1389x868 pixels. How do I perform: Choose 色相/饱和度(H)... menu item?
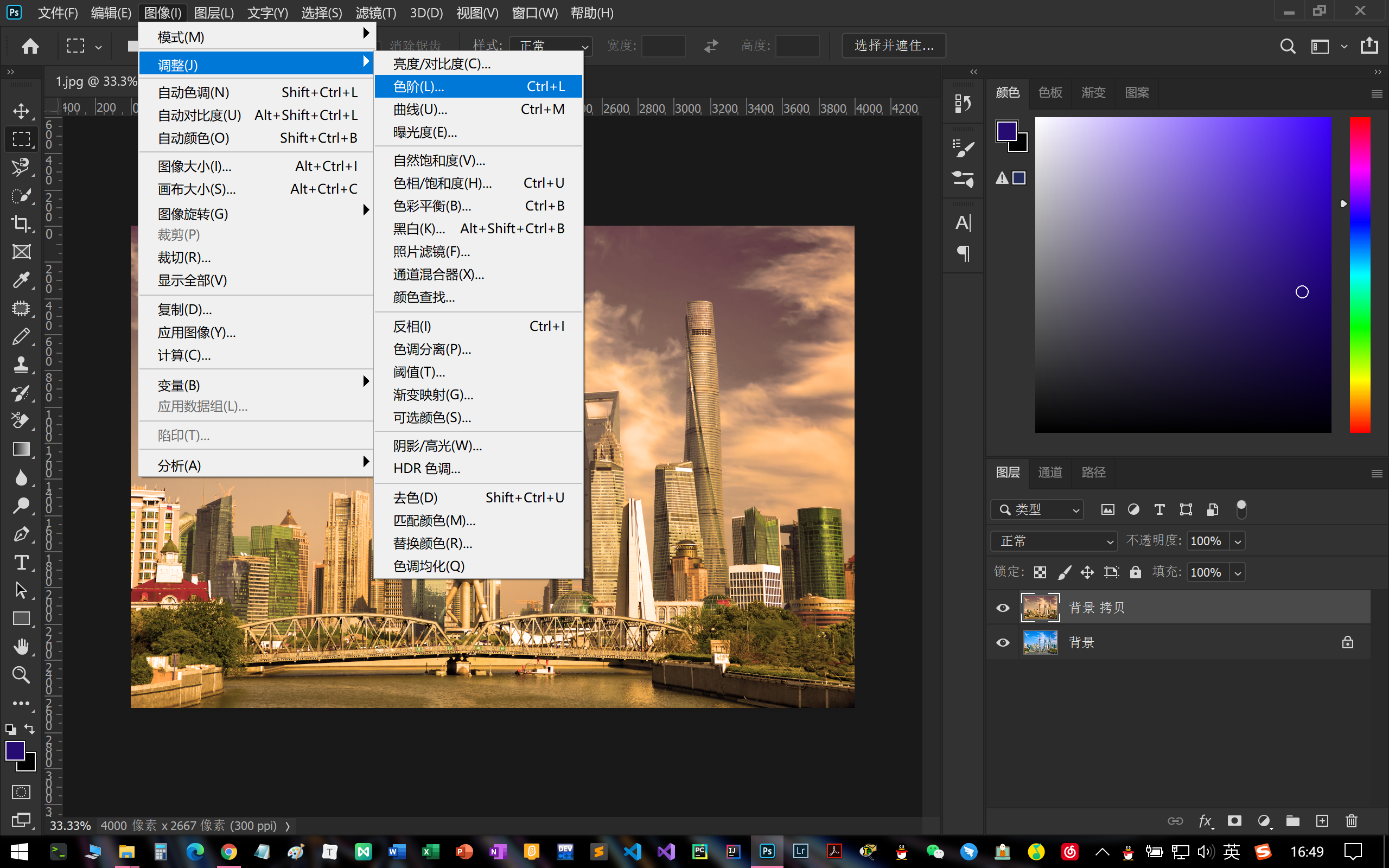pyautogui.click(x=479, y=183)
